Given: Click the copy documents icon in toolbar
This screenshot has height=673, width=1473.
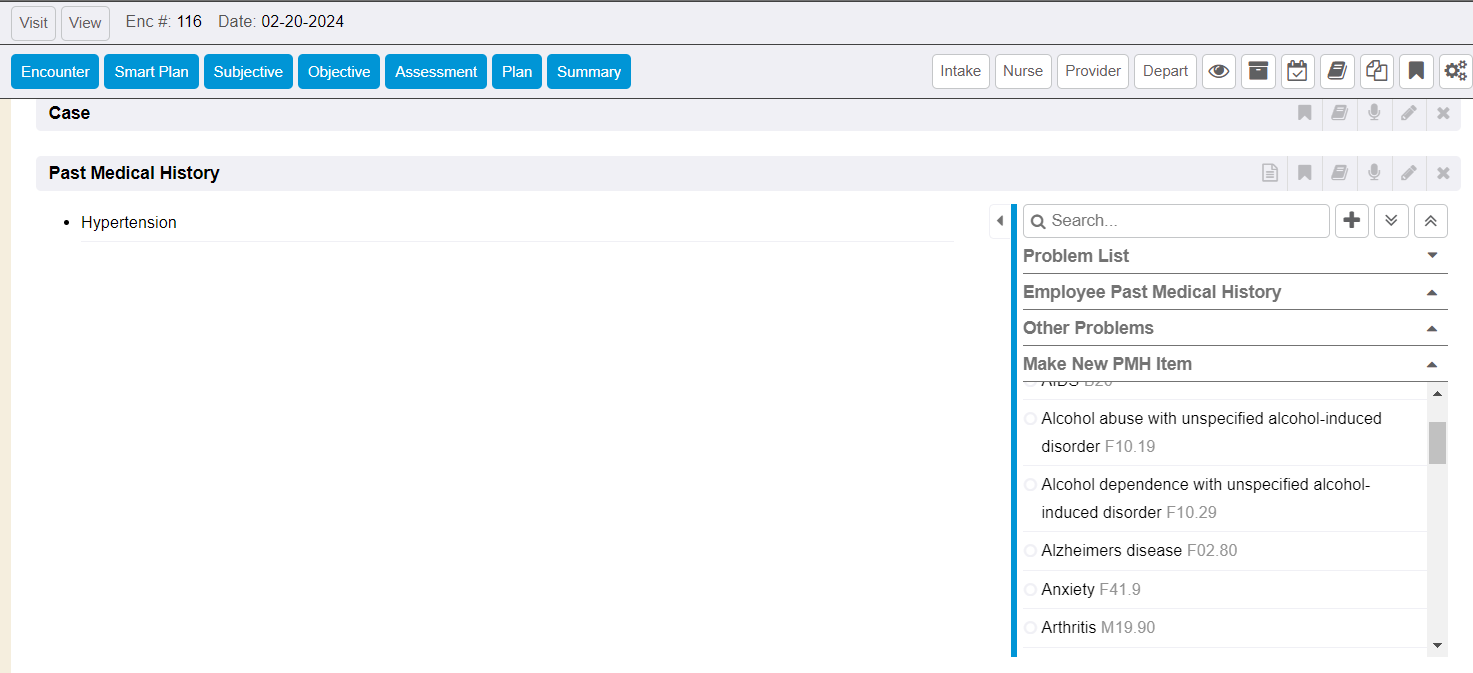Looking at the screenshot, I should (x=1377, y=71).
